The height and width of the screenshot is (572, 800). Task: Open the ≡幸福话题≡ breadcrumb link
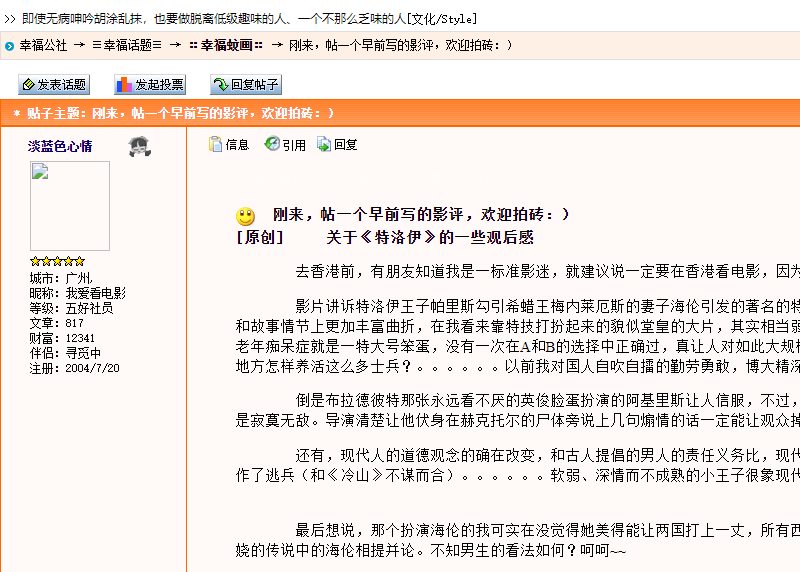[x=127, y=45]
